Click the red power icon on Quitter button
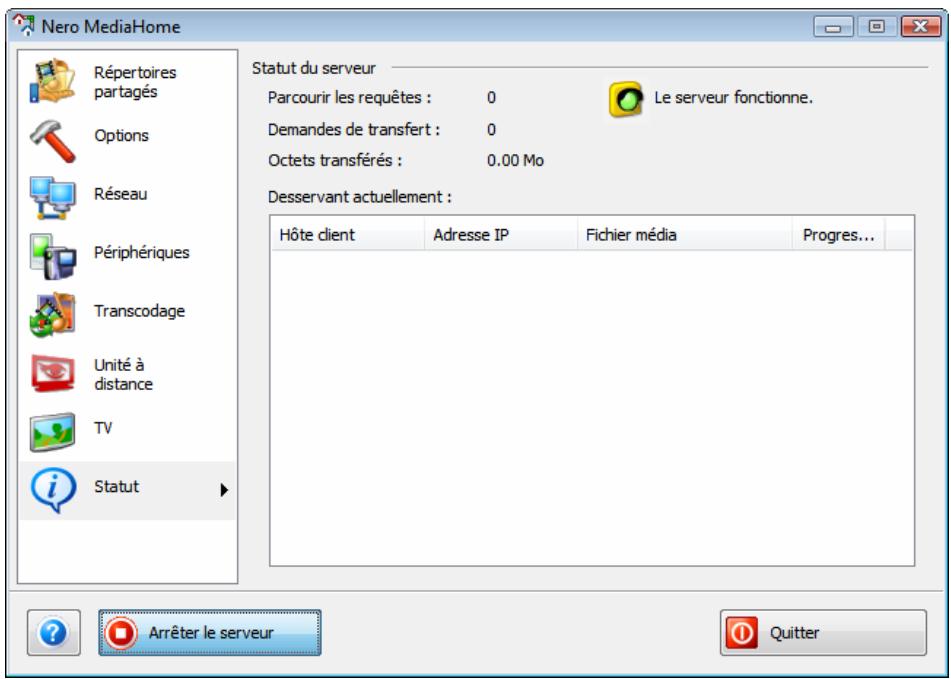Viewport: 951px width, 679px height. 741,633
